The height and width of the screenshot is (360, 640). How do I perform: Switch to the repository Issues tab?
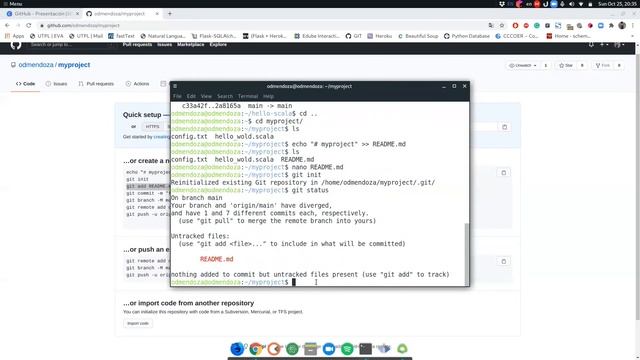pos(56,84)
